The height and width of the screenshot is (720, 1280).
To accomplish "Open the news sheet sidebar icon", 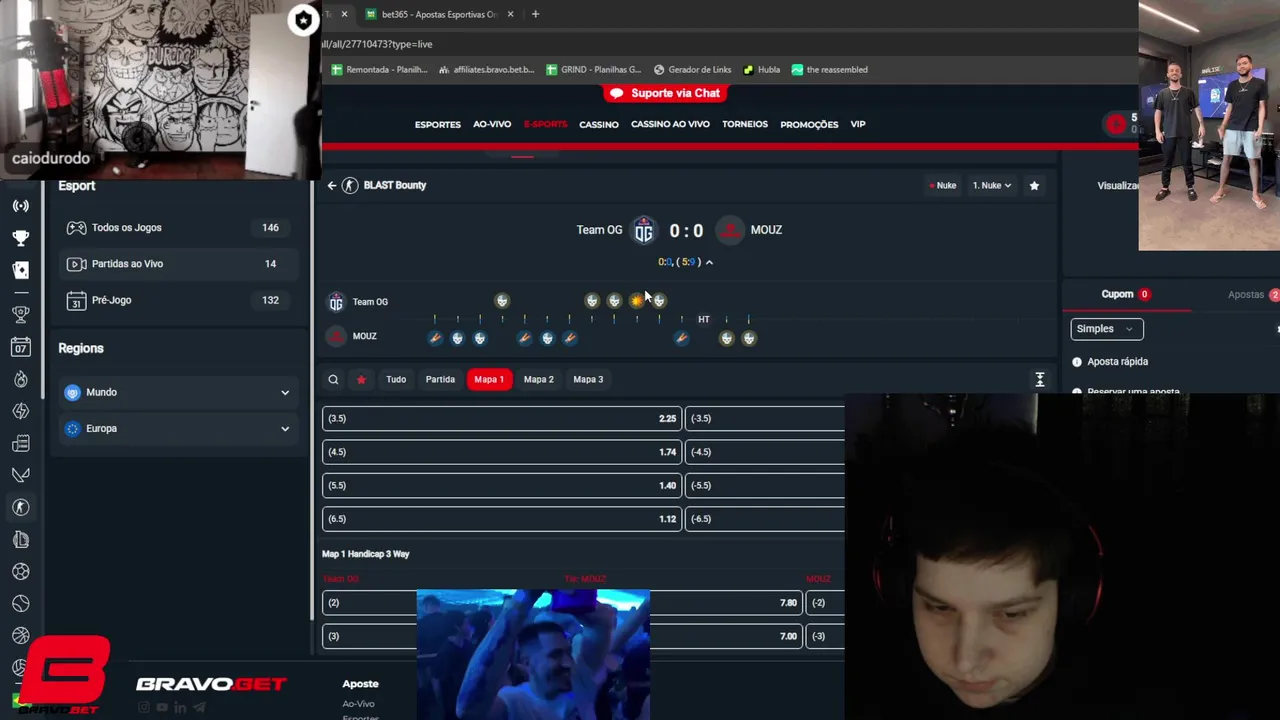I will (20, 443).
